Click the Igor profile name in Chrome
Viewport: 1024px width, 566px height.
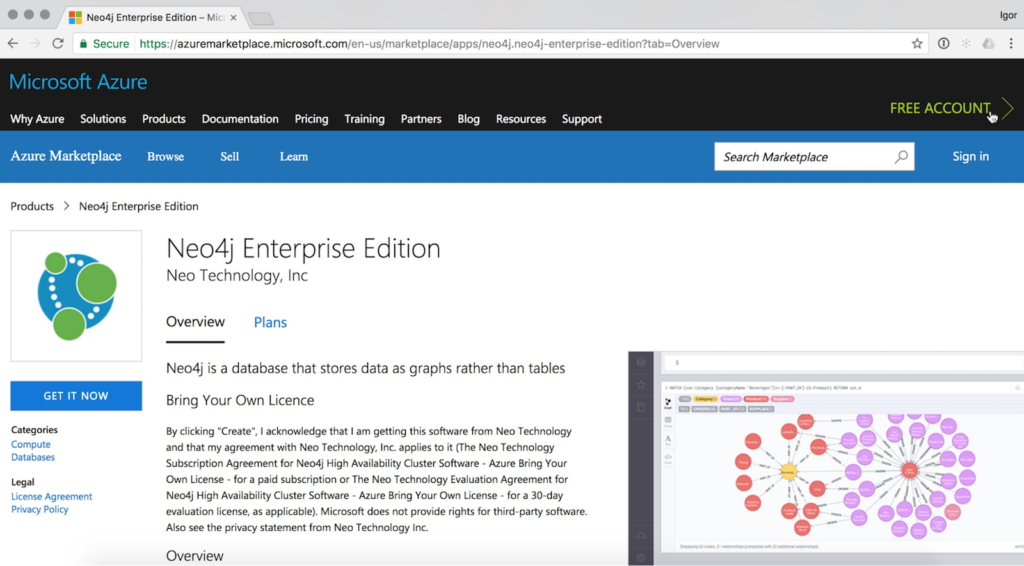point(1008,14)
